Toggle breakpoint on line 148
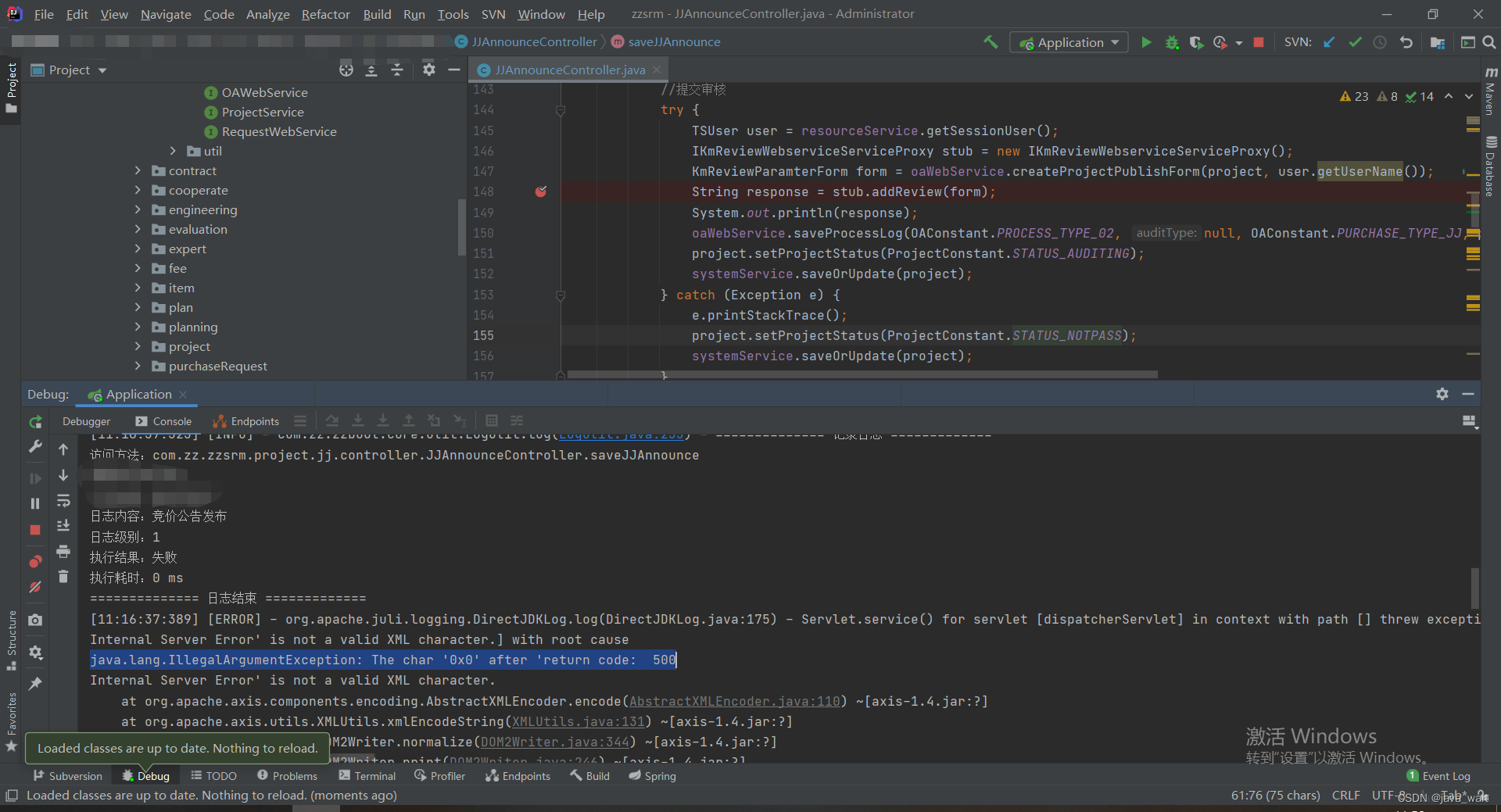 click(x=541, y=191)
